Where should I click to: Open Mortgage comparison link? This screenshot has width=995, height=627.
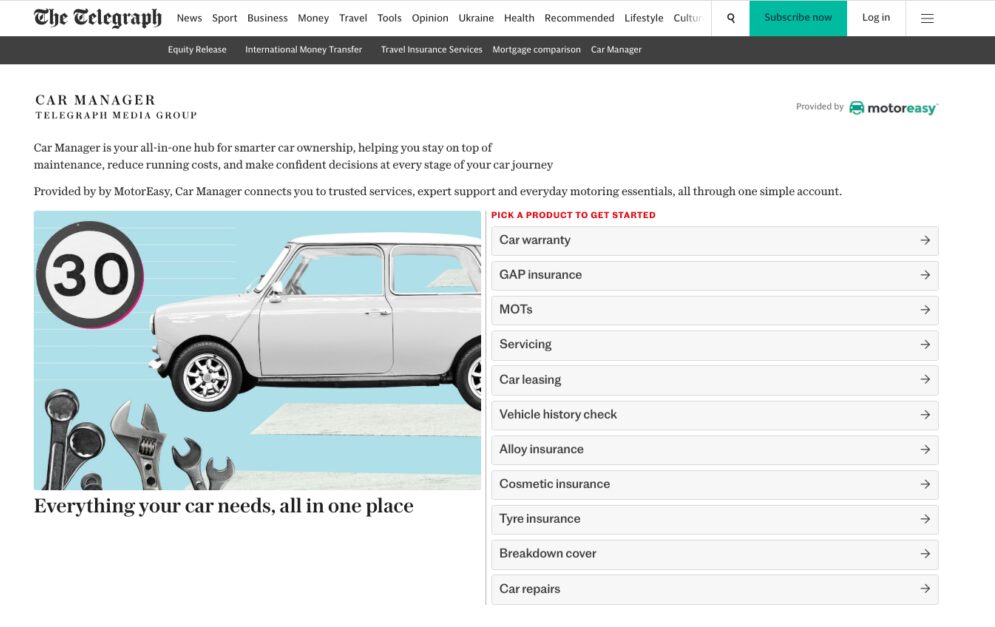tap(536, 50)
